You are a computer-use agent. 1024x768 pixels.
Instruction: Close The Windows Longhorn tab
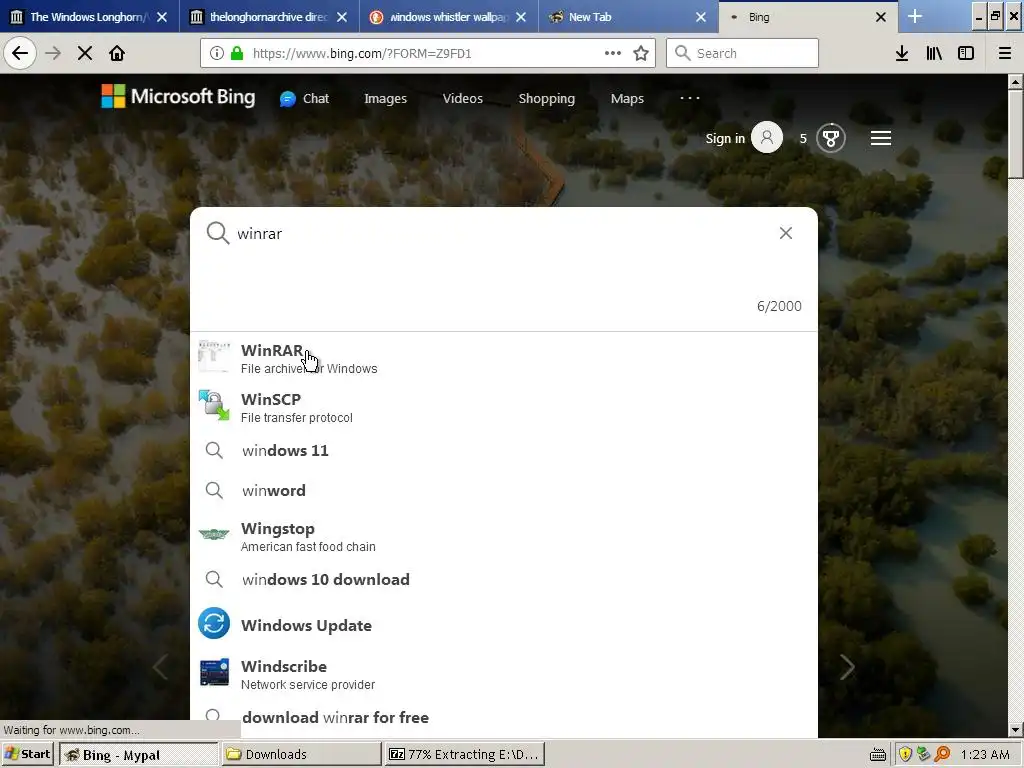[162, 17]
